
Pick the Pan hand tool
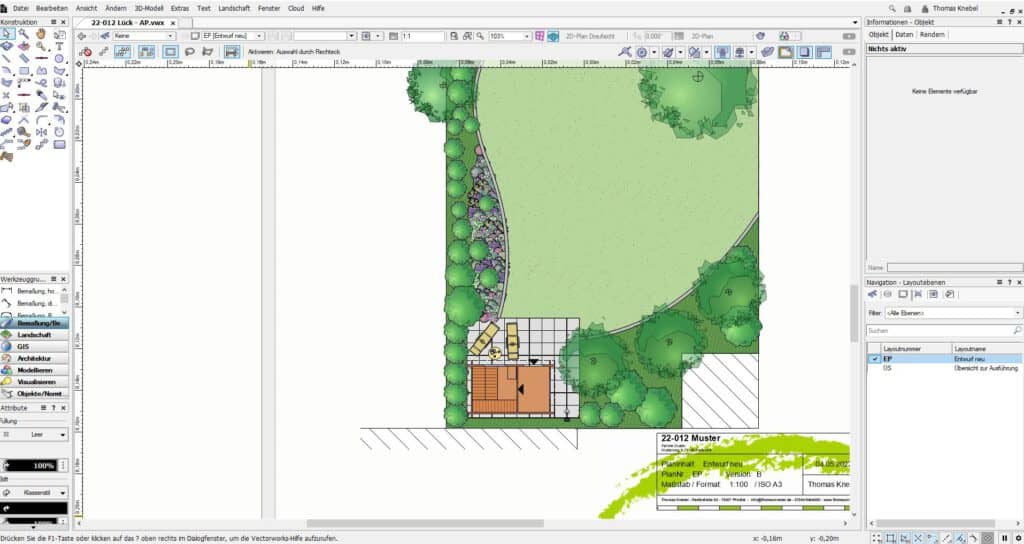pos(42,33)
